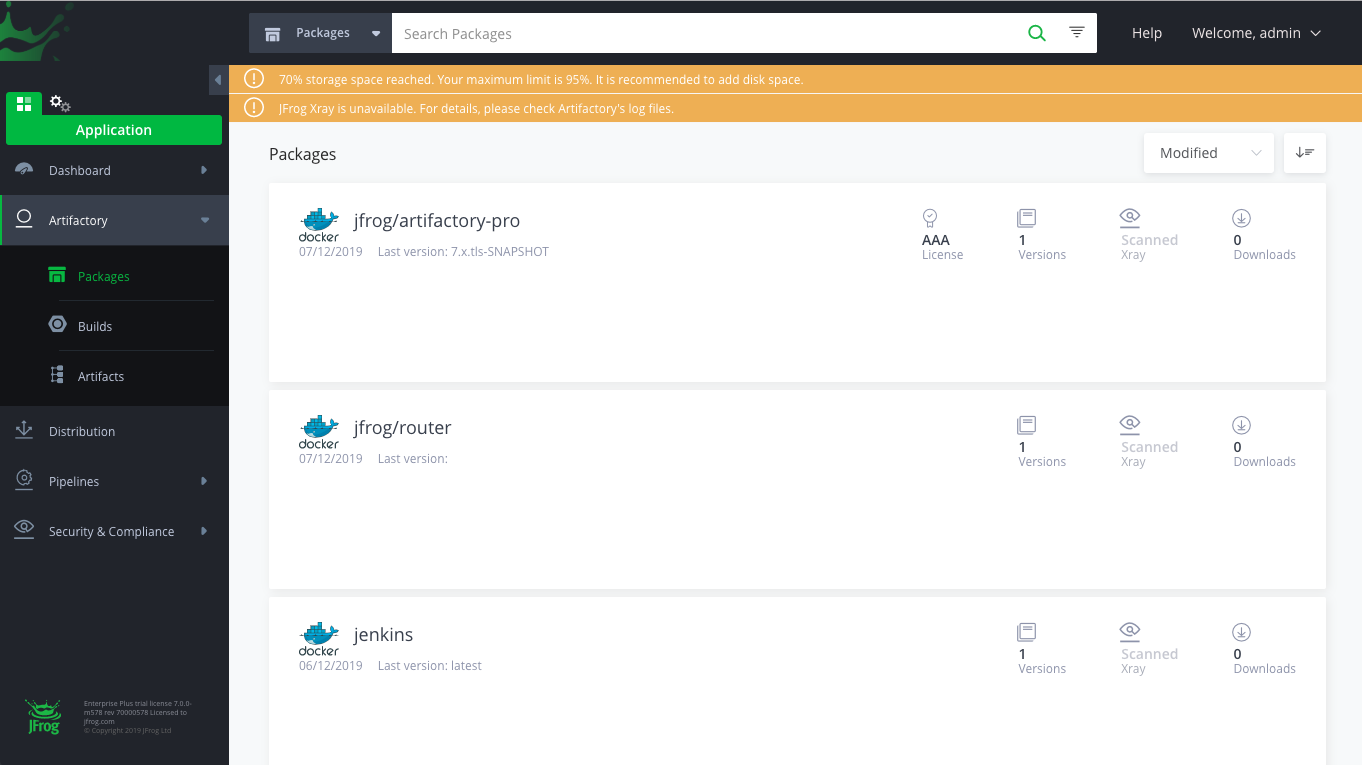Select Artifacts in the sidebar
The height and width of the screenshot is (765, 1362).
101,377
